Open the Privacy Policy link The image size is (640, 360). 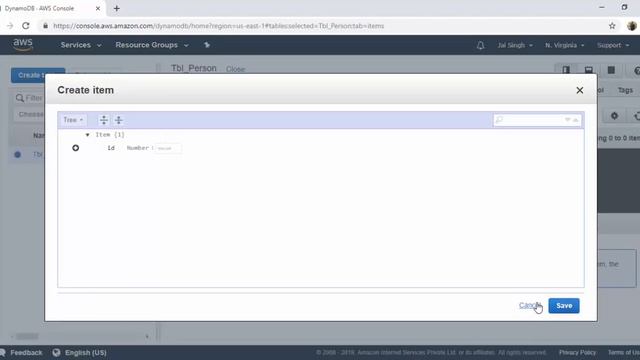coord(577,352)
